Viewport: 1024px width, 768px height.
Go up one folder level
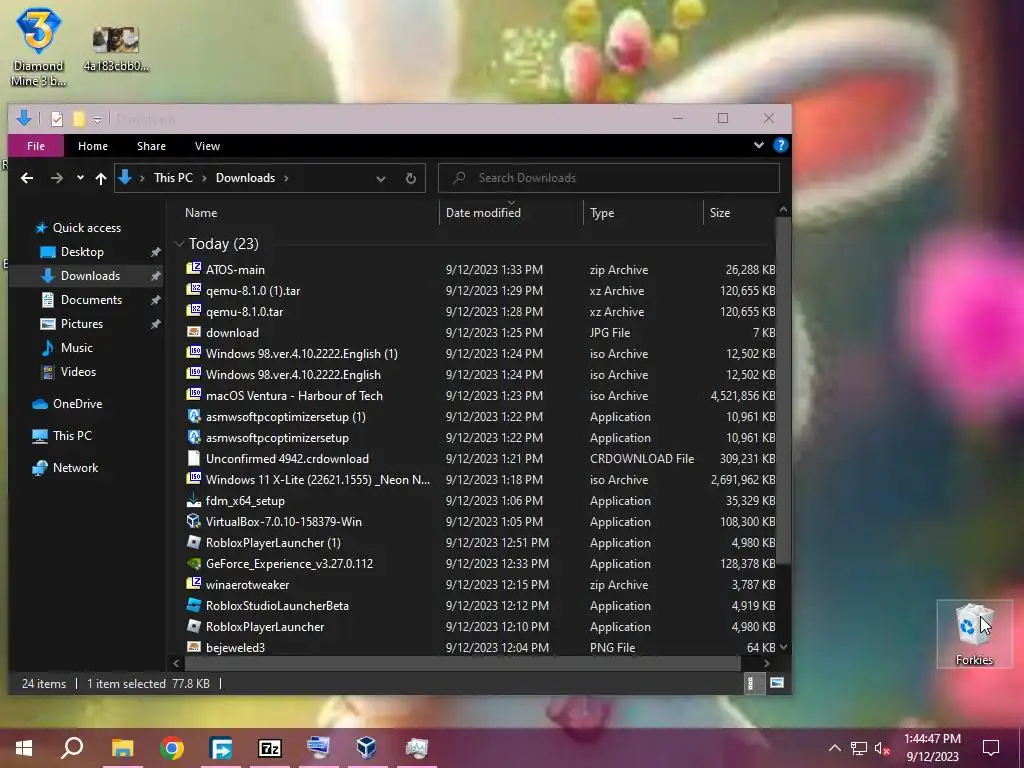[x=101, y=178]
